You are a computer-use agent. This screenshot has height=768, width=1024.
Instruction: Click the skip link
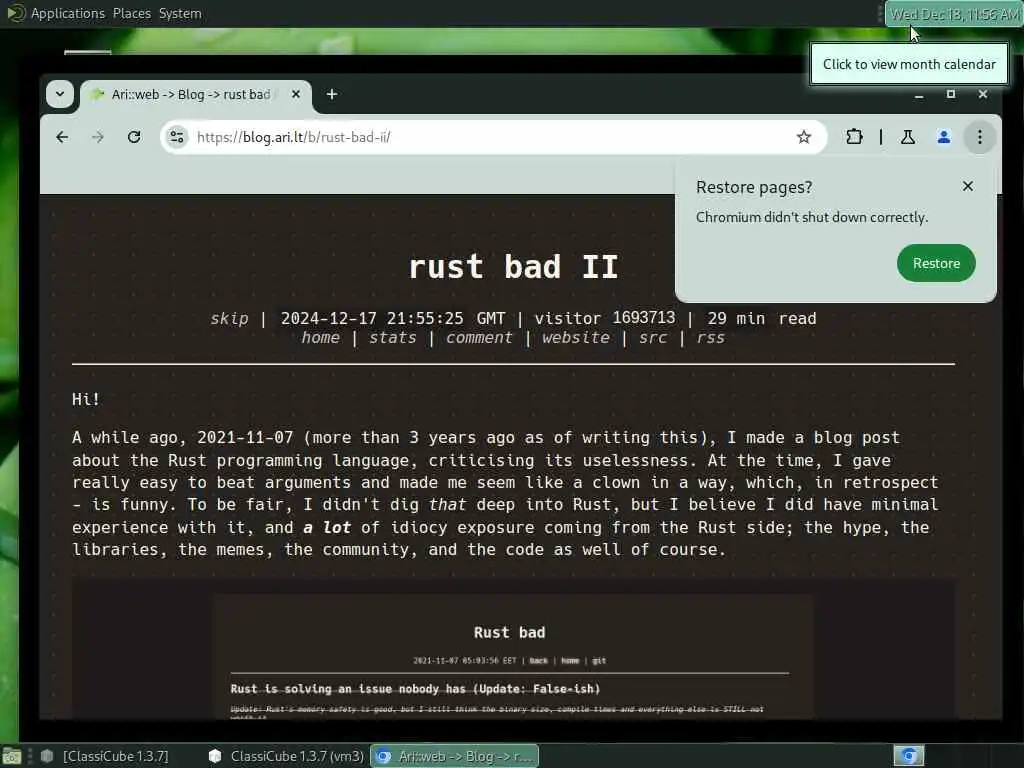click(x=229, y=319)
